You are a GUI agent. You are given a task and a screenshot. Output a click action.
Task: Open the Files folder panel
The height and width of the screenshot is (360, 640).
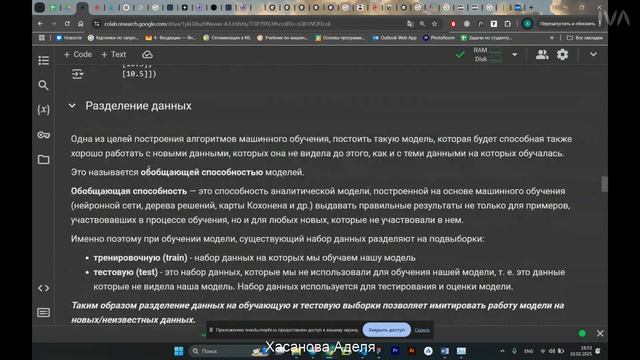pyautogui.click(x=44, y=159)
